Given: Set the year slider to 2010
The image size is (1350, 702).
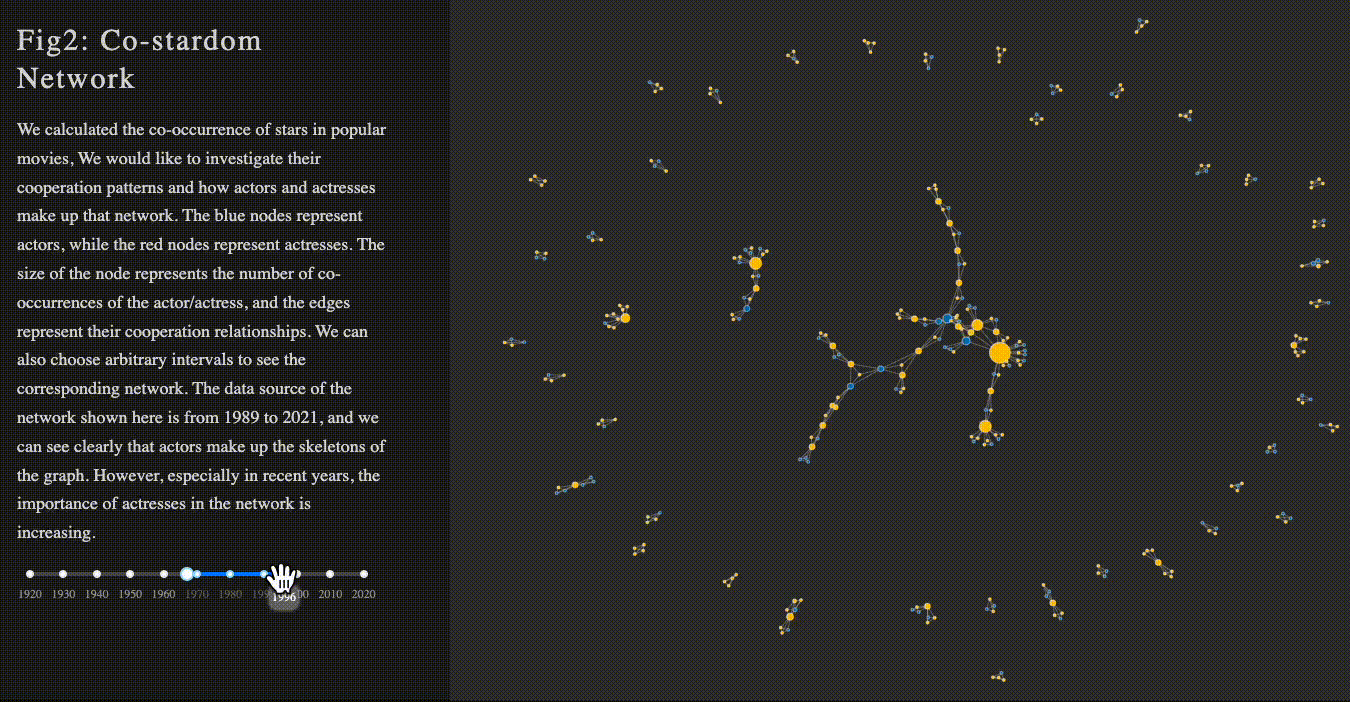Looking at the screenshot, I should point(330,574).
